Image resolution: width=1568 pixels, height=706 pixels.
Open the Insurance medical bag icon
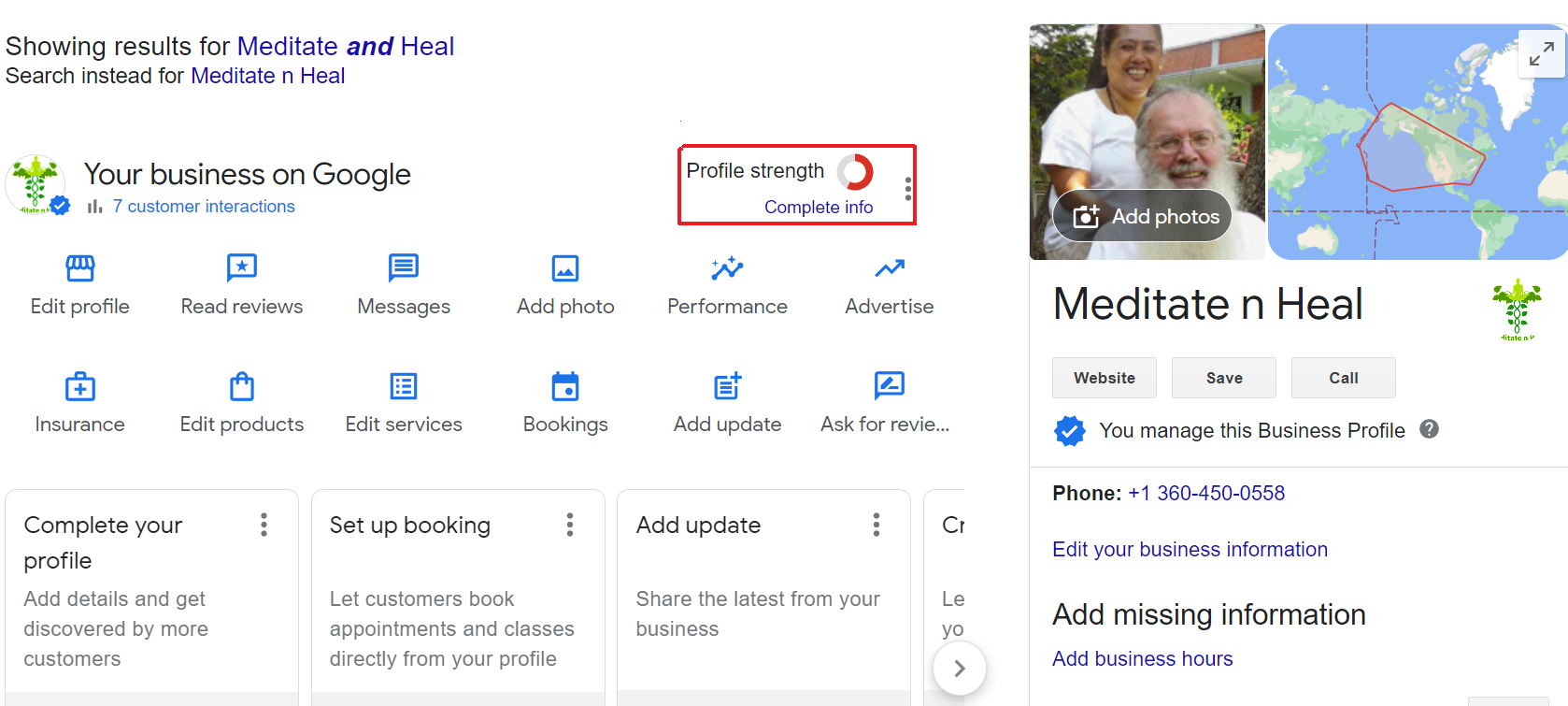click(x=80, y=386)
